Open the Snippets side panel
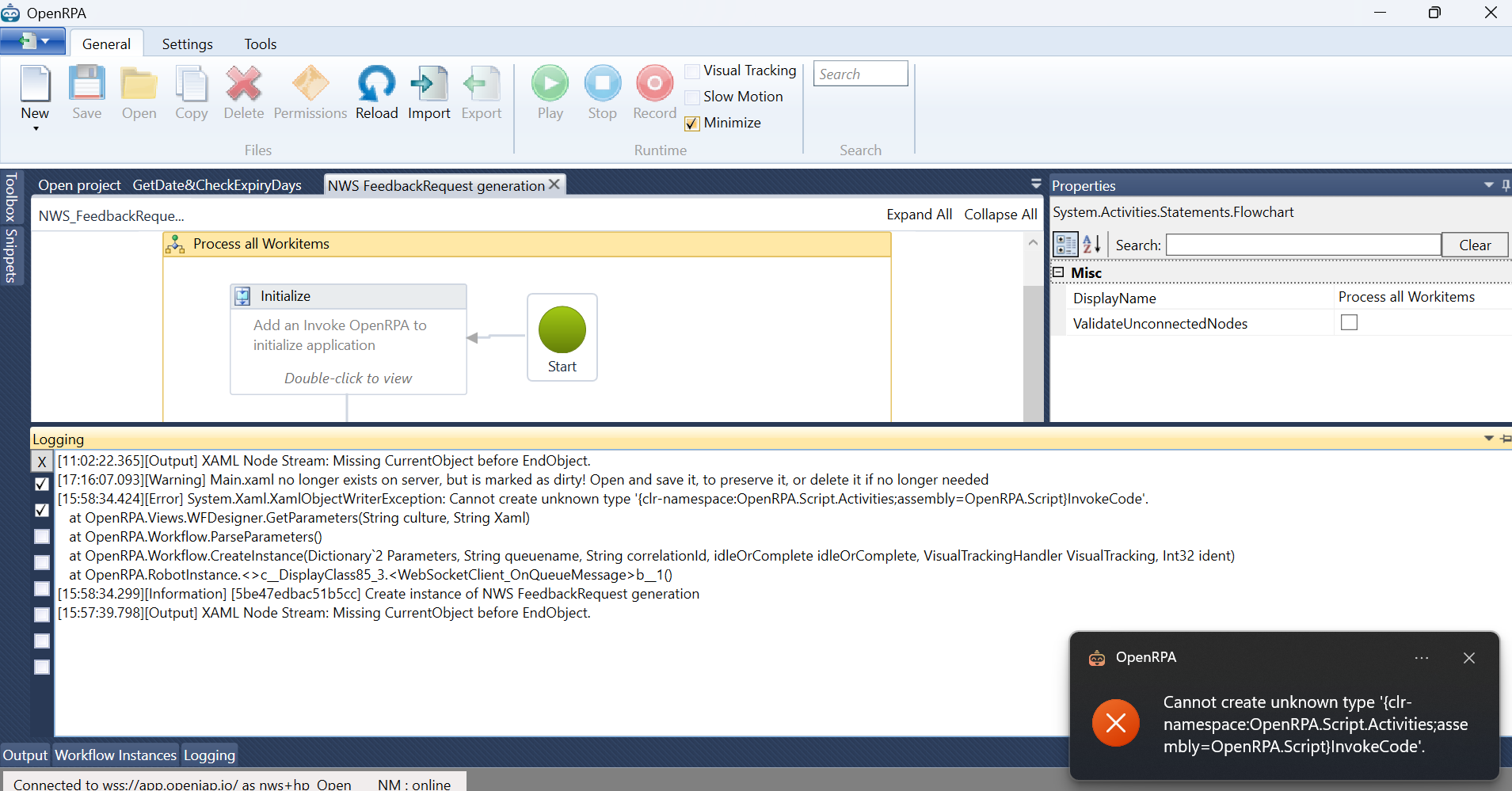The width and height of the screenshot is (1512, 791). click(x=11, y=255)
